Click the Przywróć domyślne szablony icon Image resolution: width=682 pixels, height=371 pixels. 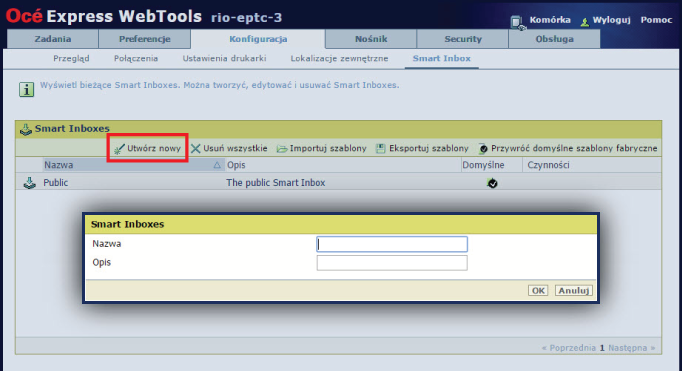click(483, 149)
